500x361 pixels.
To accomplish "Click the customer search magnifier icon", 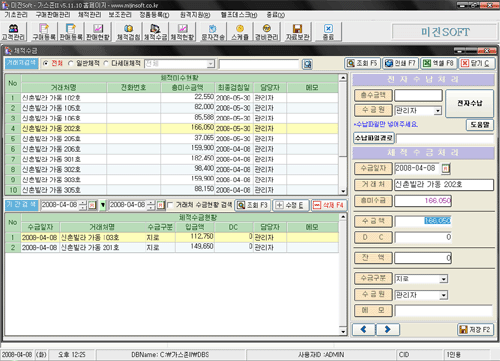I will coord(307,64).
